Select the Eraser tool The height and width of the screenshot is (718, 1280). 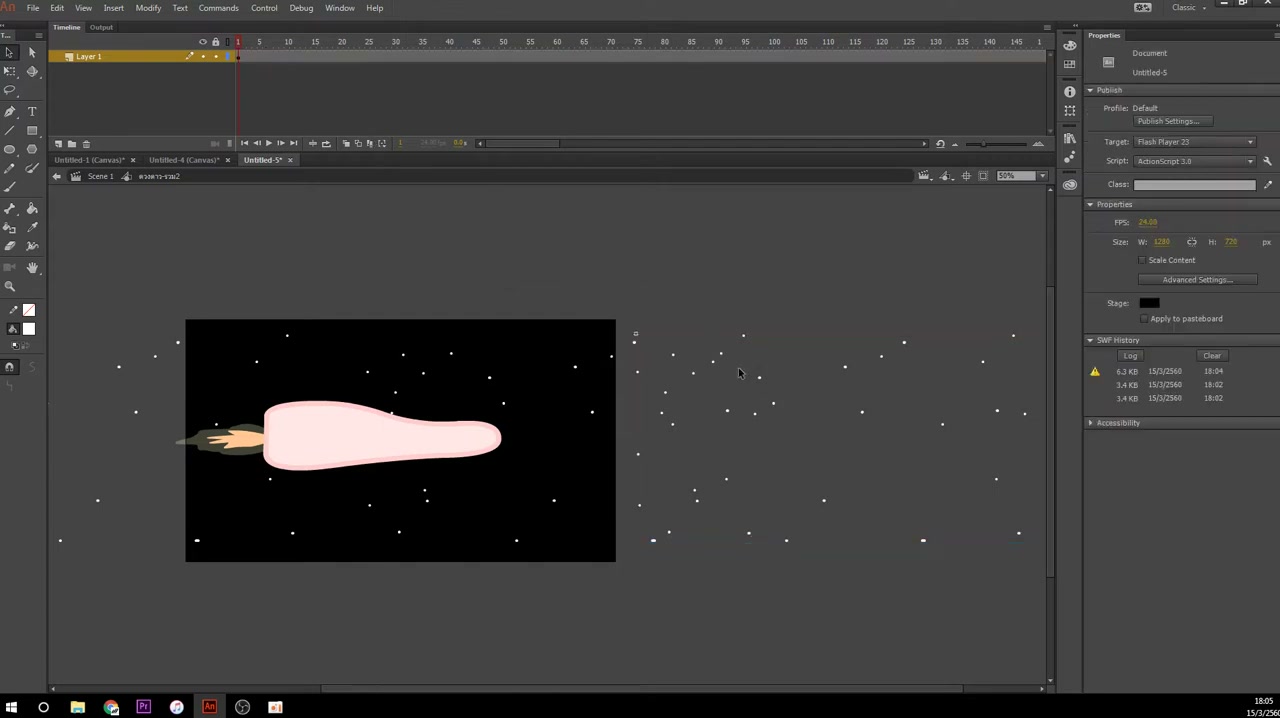(10, 246)
